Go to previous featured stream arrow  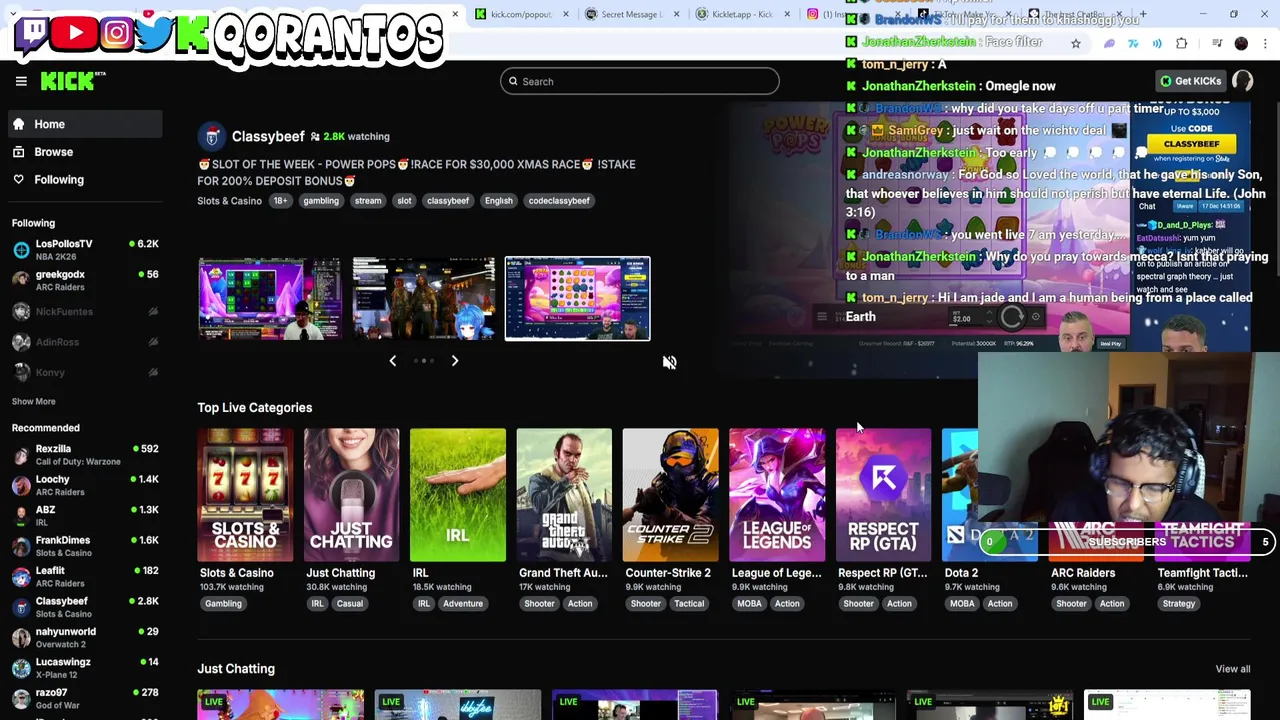point(392,361)
